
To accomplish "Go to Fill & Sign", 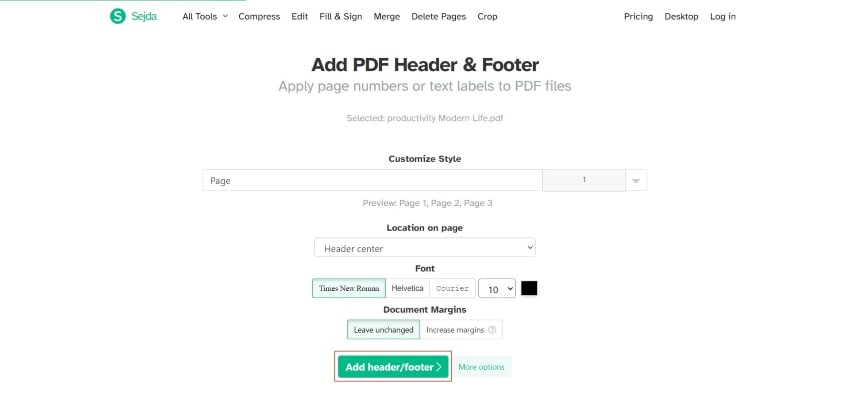I will pyautogui.click(x=341, y=17).
